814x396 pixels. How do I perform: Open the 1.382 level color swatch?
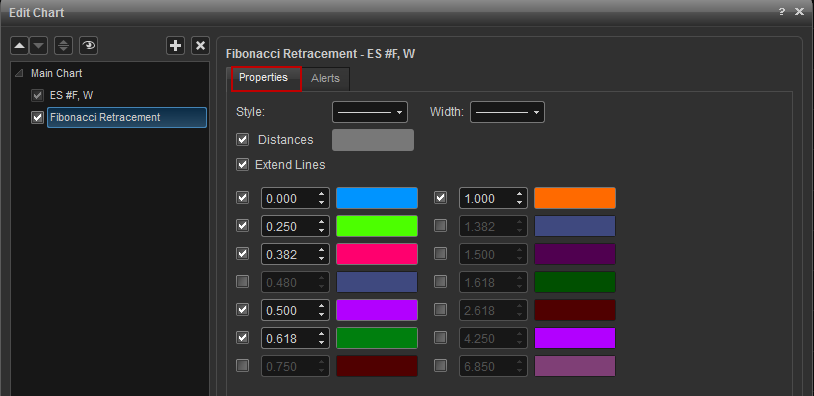575,226
